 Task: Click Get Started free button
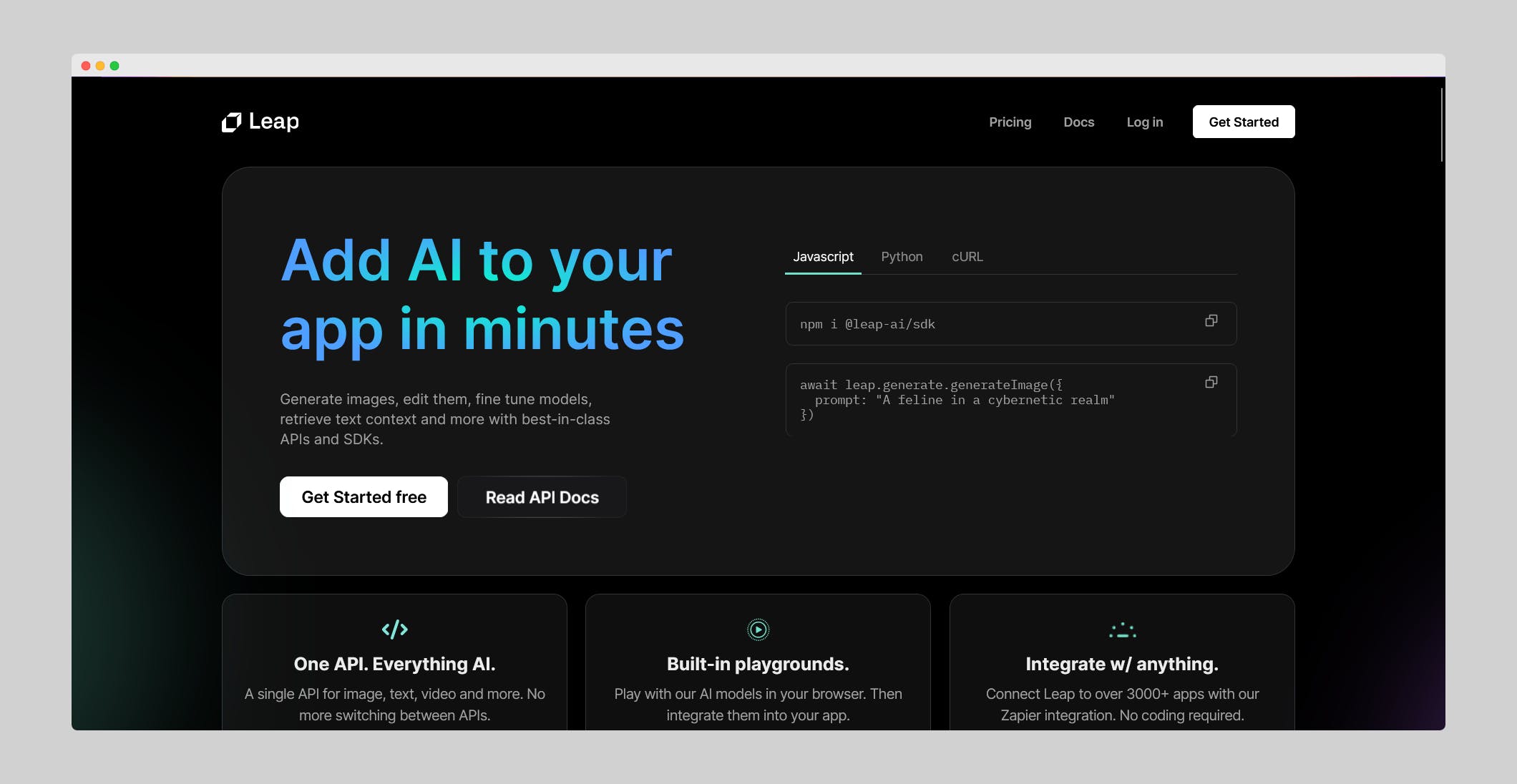(364, 497)
